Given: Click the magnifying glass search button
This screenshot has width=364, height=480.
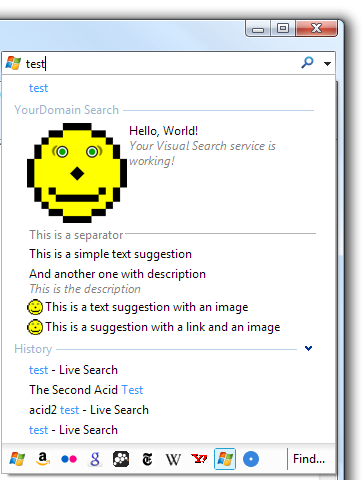Looking at the screenshot, I should tap(307, 62).
